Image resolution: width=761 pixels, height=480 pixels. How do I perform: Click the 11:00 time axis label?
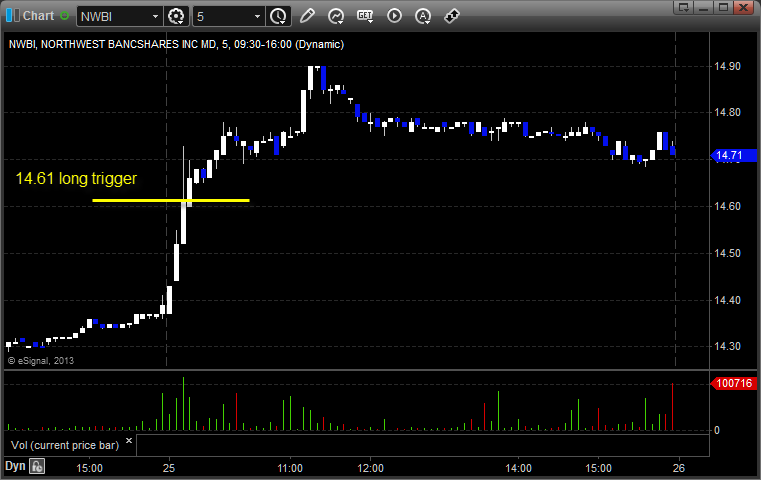(290, 468)
